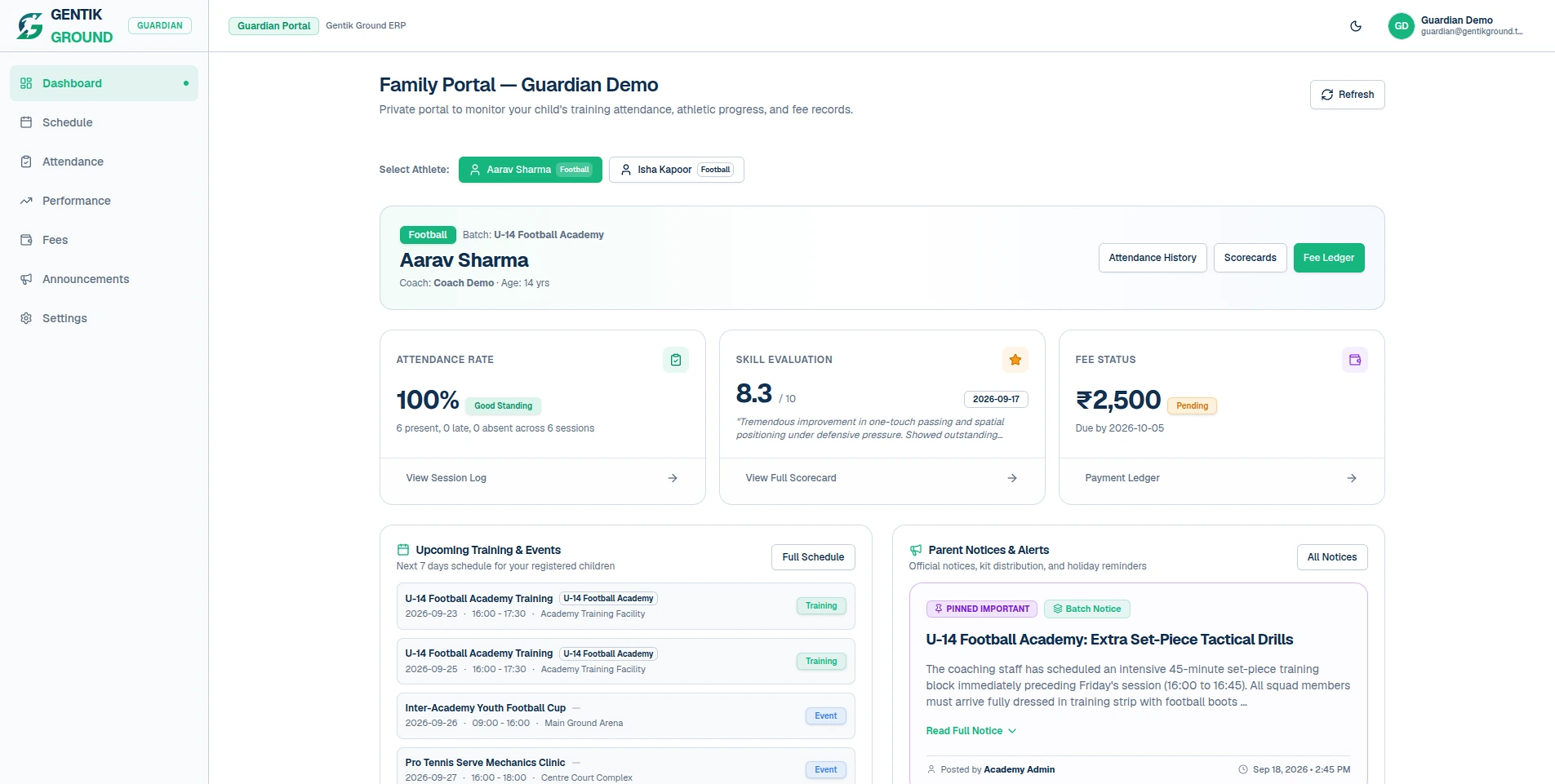Image resolution: width=1555 pixels, height=784 pixels.
Task: Click the Guardian Portal badge
Action: (x=273, y=26)
